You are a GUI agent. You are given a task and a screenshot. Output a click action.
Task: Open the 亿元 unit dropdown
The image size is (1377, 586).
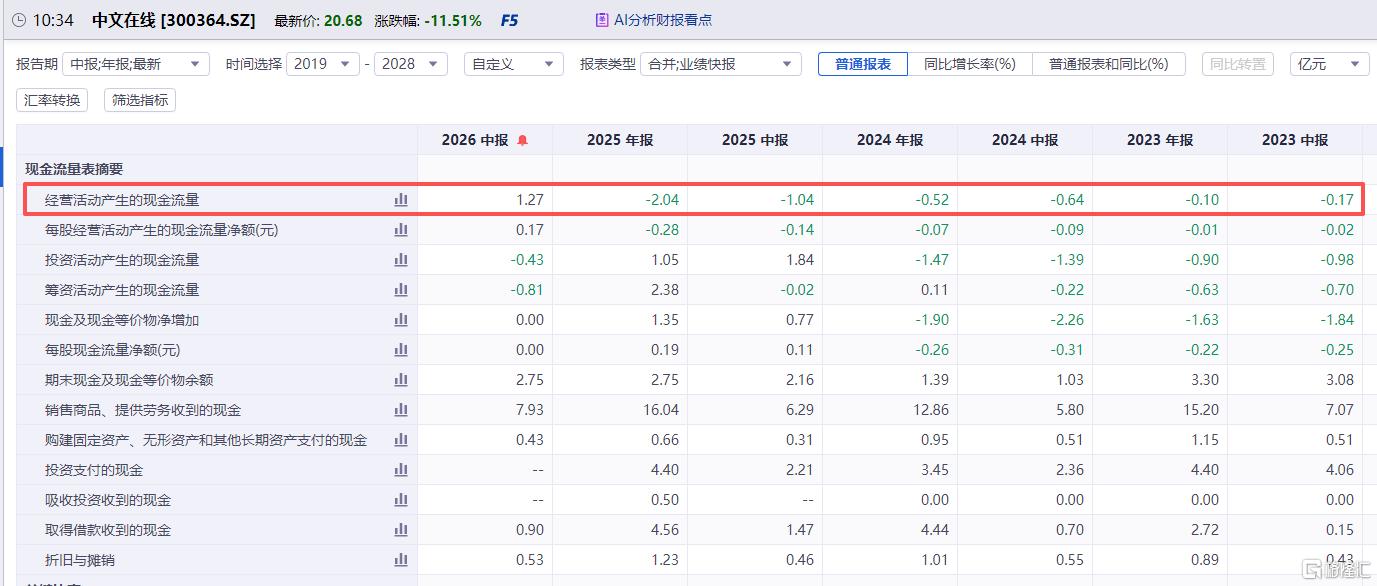pyautogui.click(x=1330, y=64)
